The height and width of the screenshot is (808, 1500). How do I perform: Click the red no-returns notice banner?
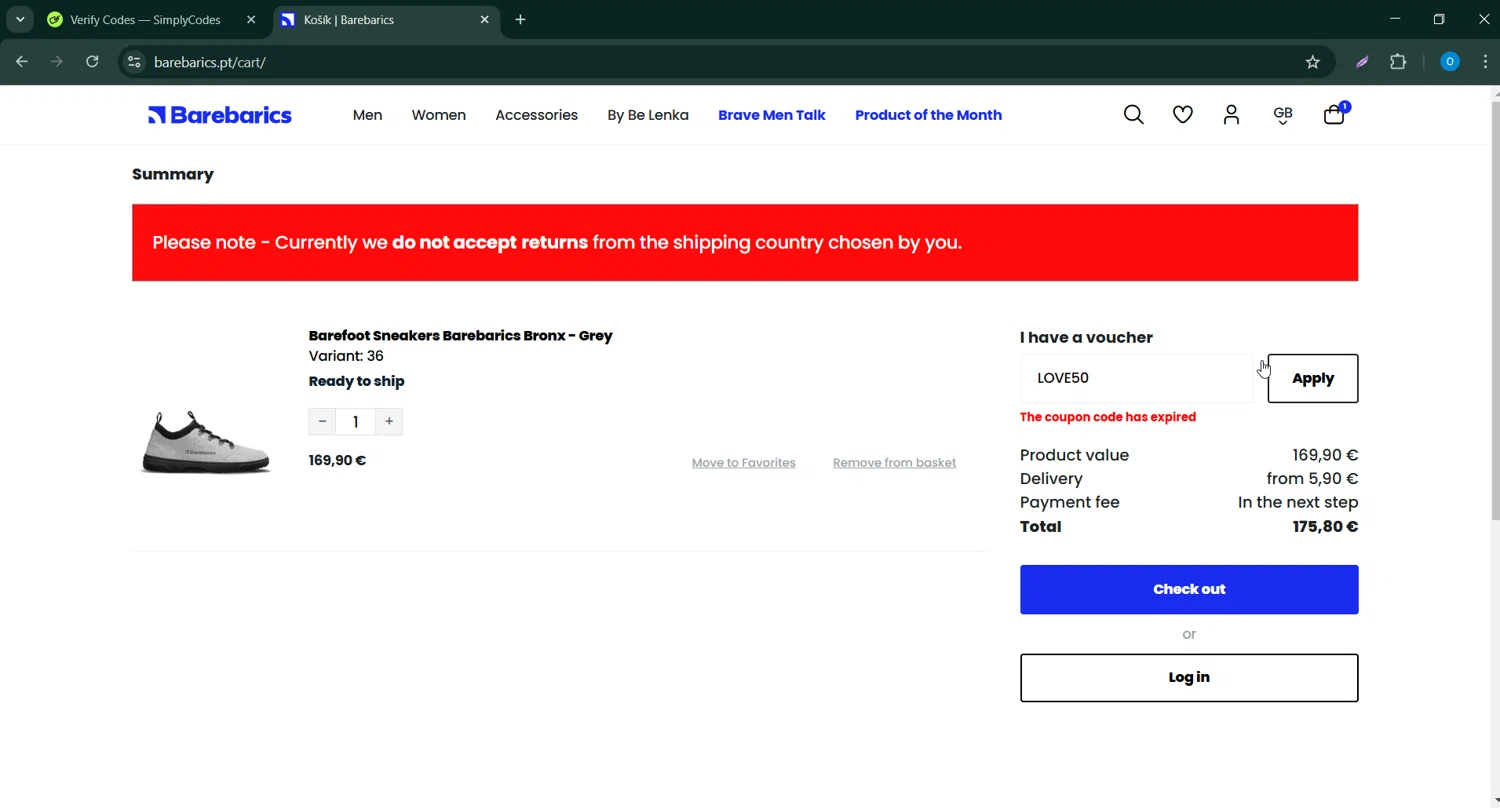[745, 243]
